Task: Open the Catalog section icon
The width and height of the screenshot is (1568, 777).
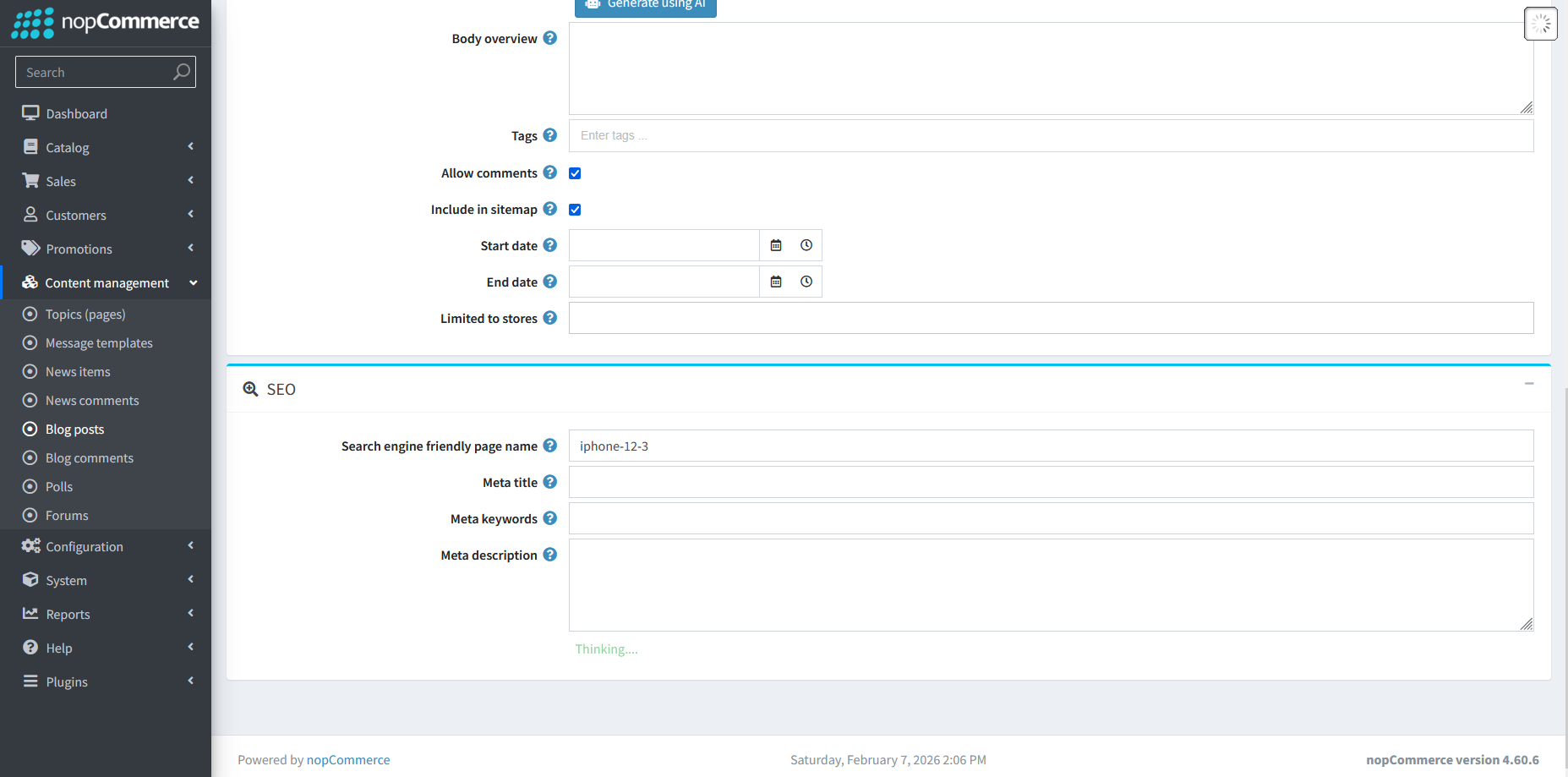Action: (30, 146)
